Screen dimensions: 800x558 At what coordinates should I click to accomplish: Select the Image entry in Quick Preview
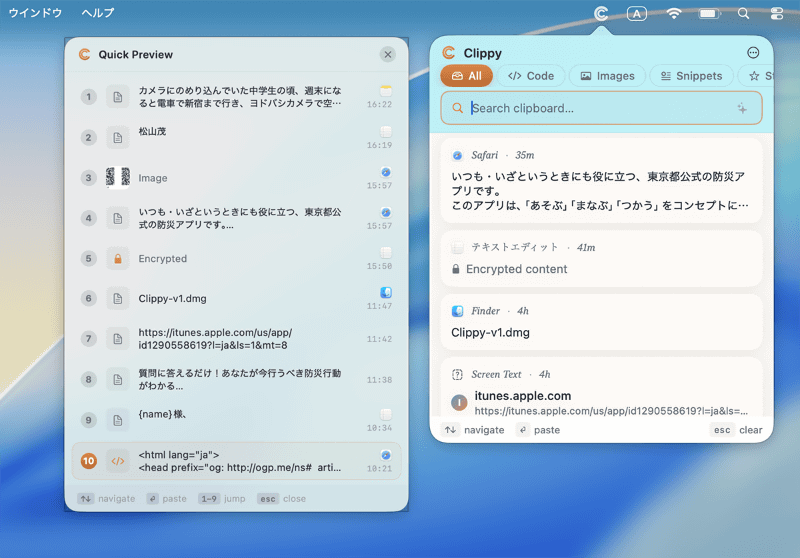tap(236, 177)
